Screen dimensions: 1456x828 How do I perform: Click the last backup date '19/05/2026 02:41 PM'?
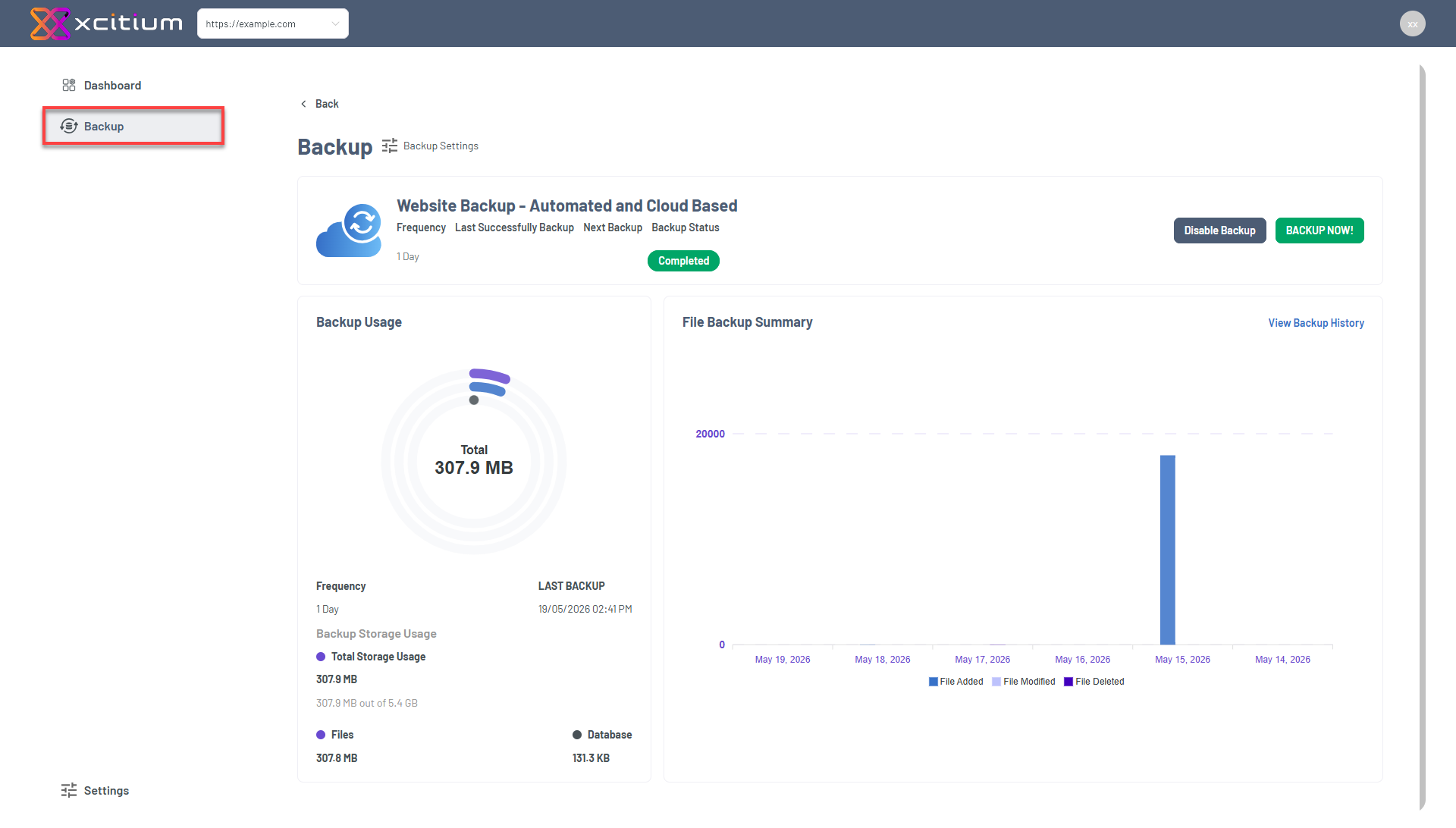(x=585, y=609)
